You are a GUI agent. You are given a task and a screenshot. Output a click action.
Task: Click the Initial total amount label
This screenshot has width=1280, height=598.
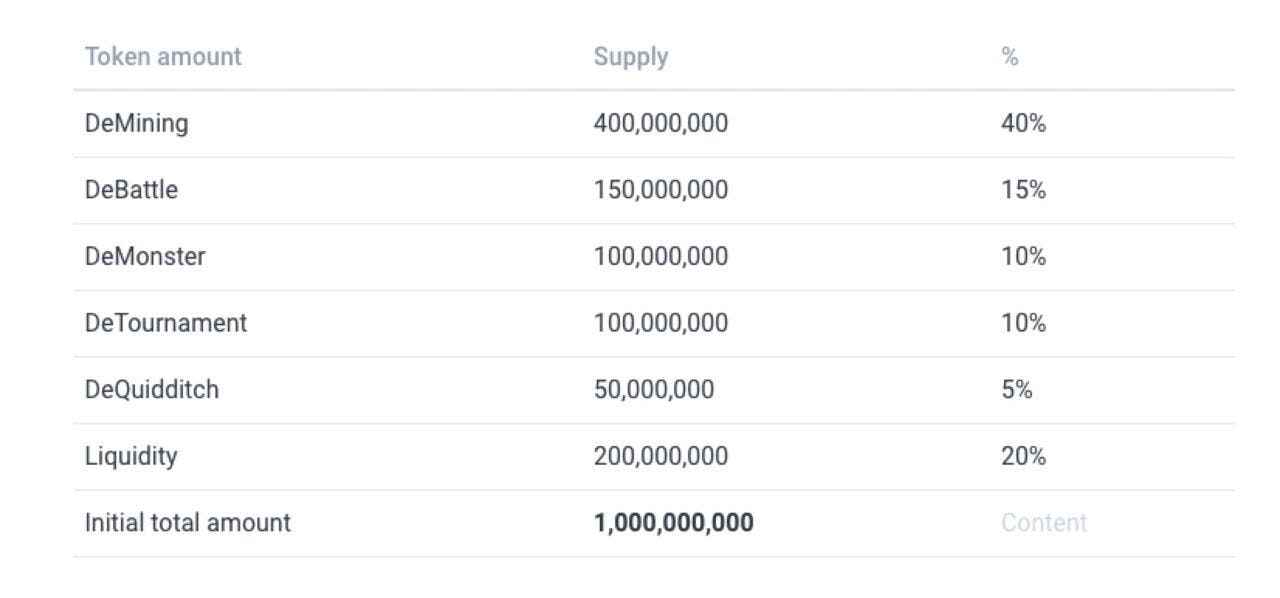[188, 523]
